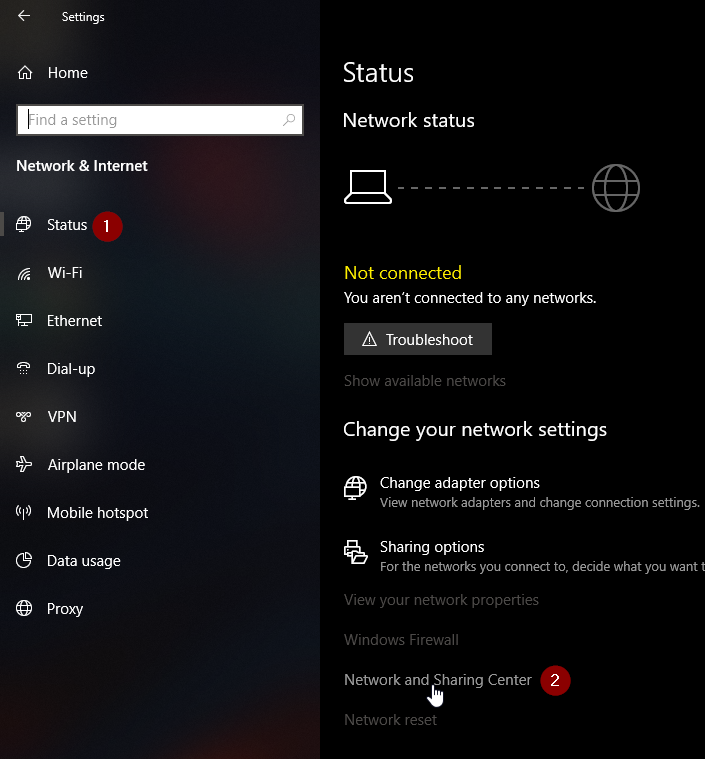This screenshot has height=759, width=705.
Task: Open Airplane mode settings
Action: pyautogui.click(x=96, y=465)
